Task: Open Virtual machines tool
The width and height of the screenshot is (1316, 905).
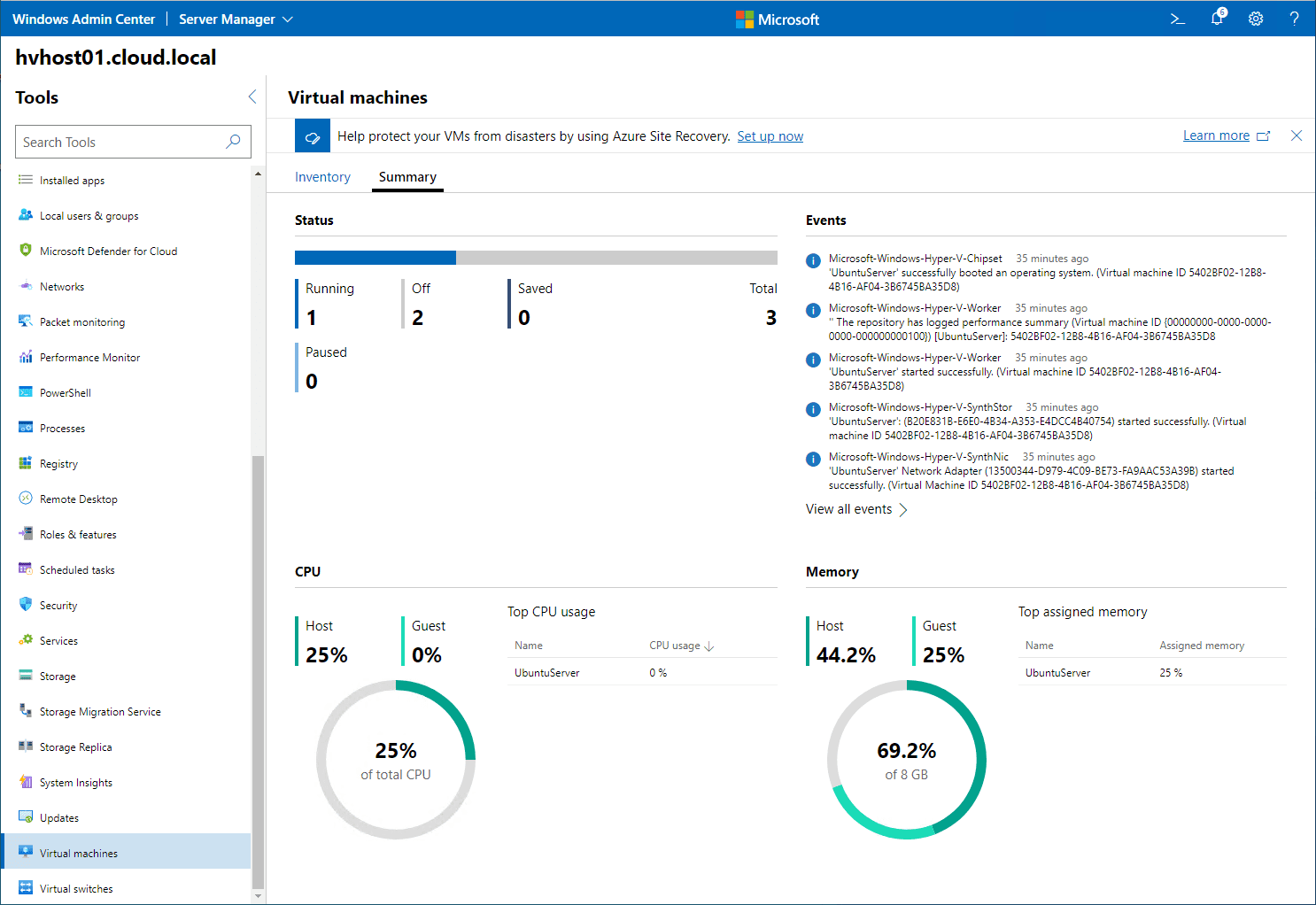Action: pos(127,853)
